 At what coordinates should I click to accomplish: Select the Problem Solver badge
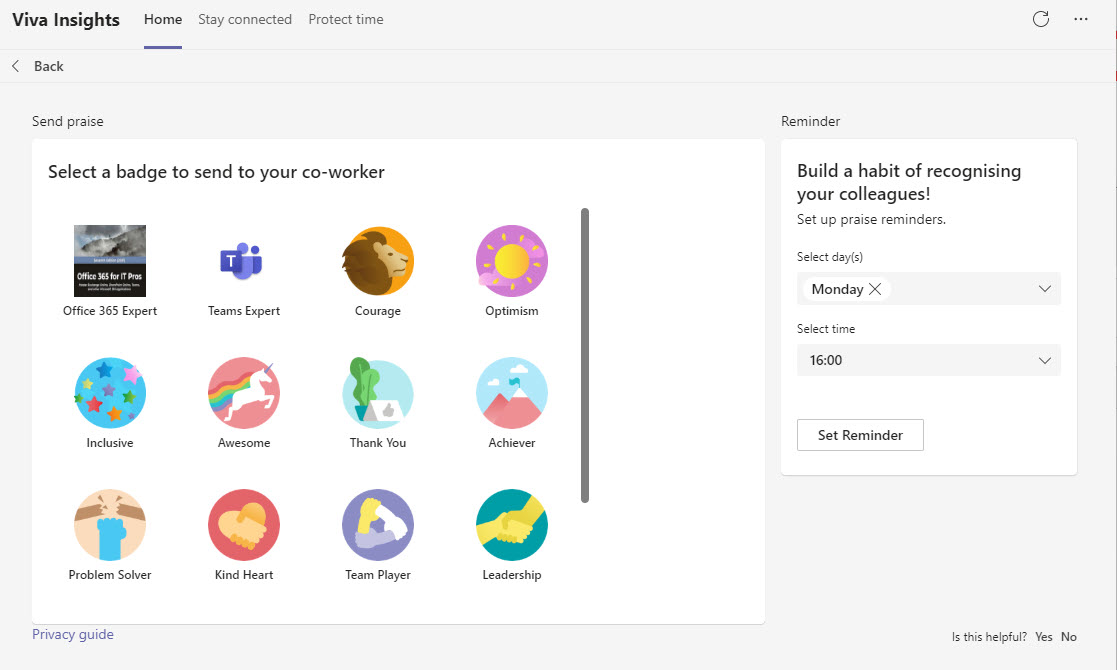tap(110, 525)
